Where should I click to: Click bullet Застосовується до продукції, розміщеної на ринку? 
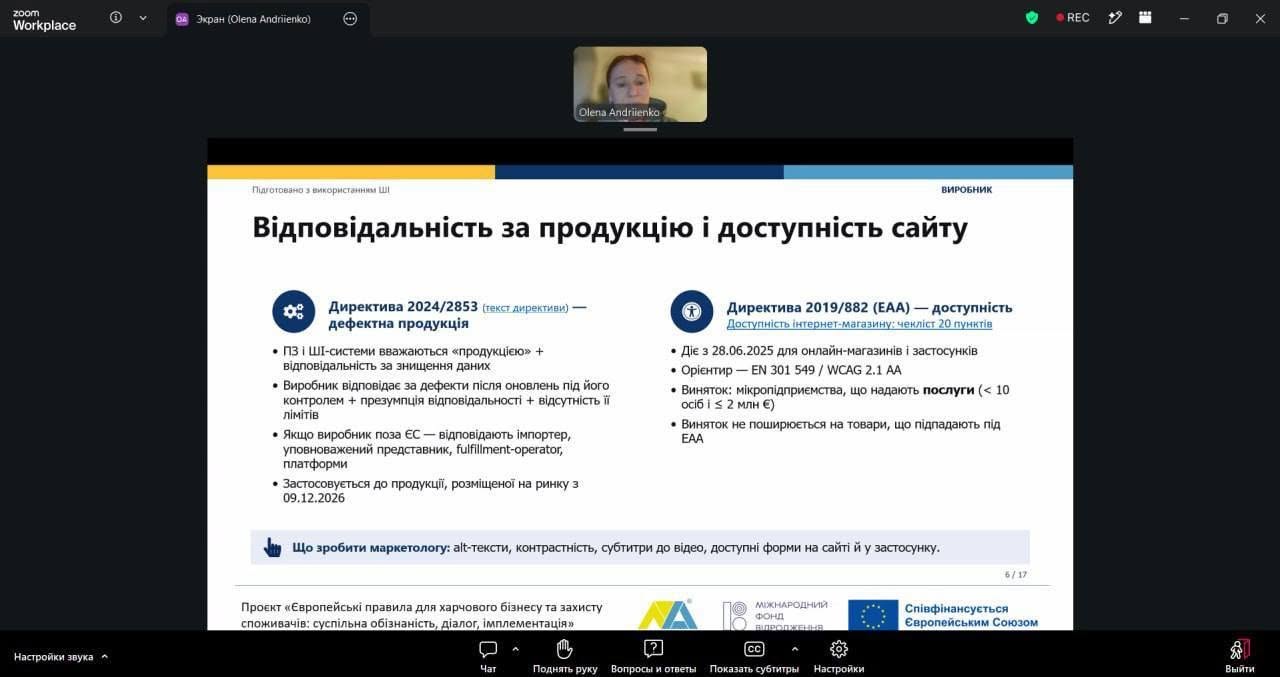click(x=430, y=490)
